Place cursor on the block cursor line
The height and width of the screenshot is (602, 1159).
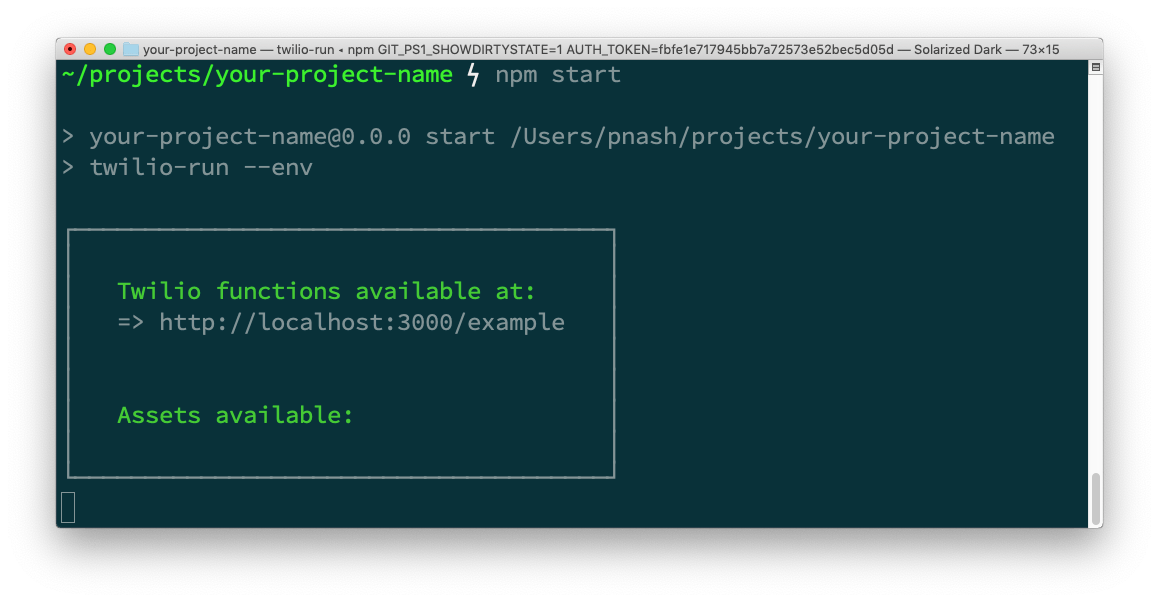point(68,508)
